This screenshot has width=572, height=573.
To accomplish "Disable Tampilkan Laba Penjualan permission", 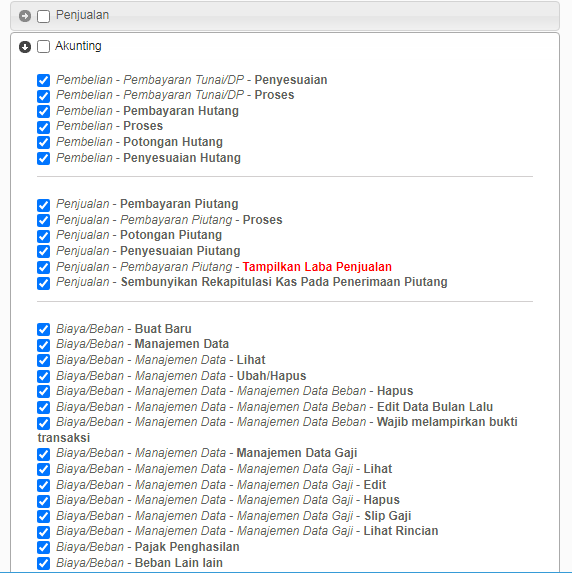I will pos(43,267).
